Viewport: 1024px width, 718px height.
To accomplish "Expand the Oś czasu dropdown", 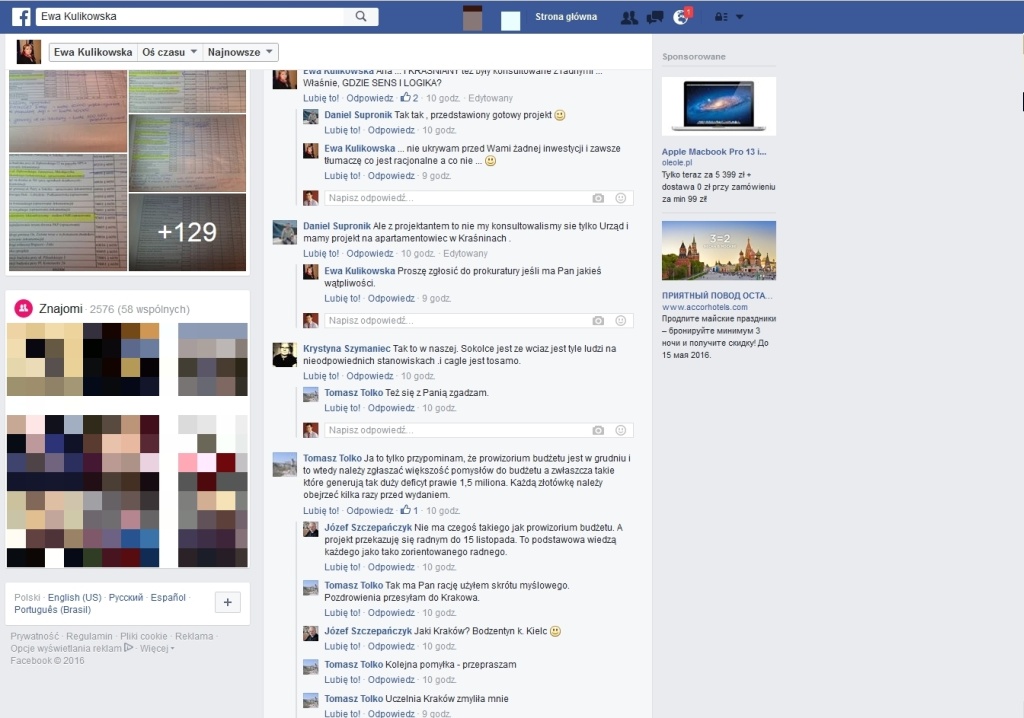I will click(x=170, y=52).
